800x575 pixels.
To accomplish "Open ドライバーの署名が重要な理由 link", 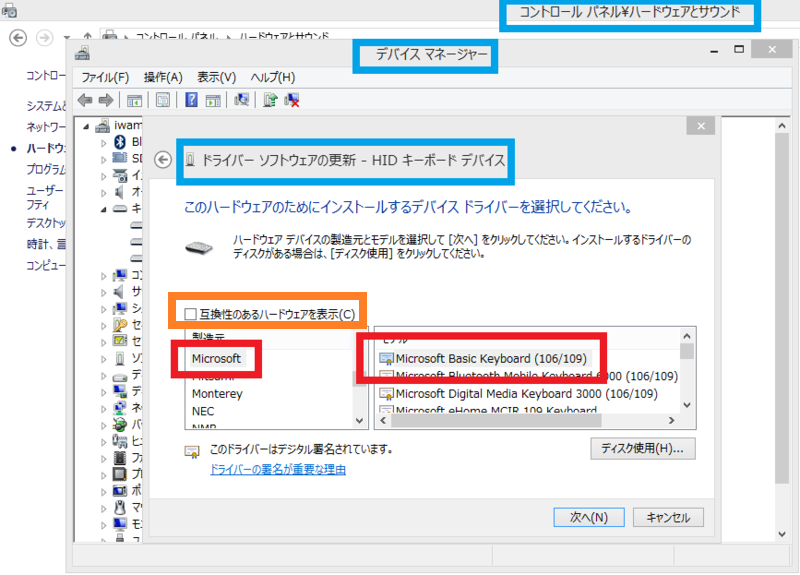I will 278,469.
